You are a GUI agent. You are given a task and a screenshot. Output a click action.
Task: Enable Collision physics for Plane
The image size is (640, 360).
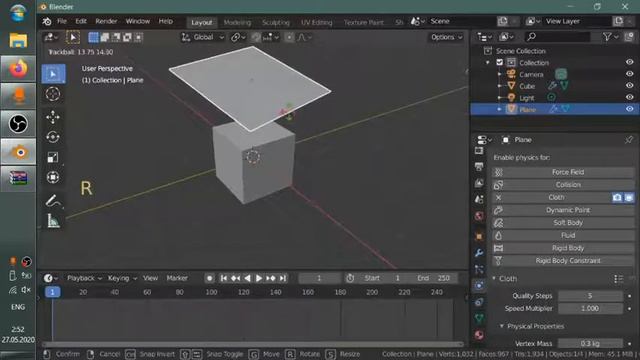pos(563,185)
